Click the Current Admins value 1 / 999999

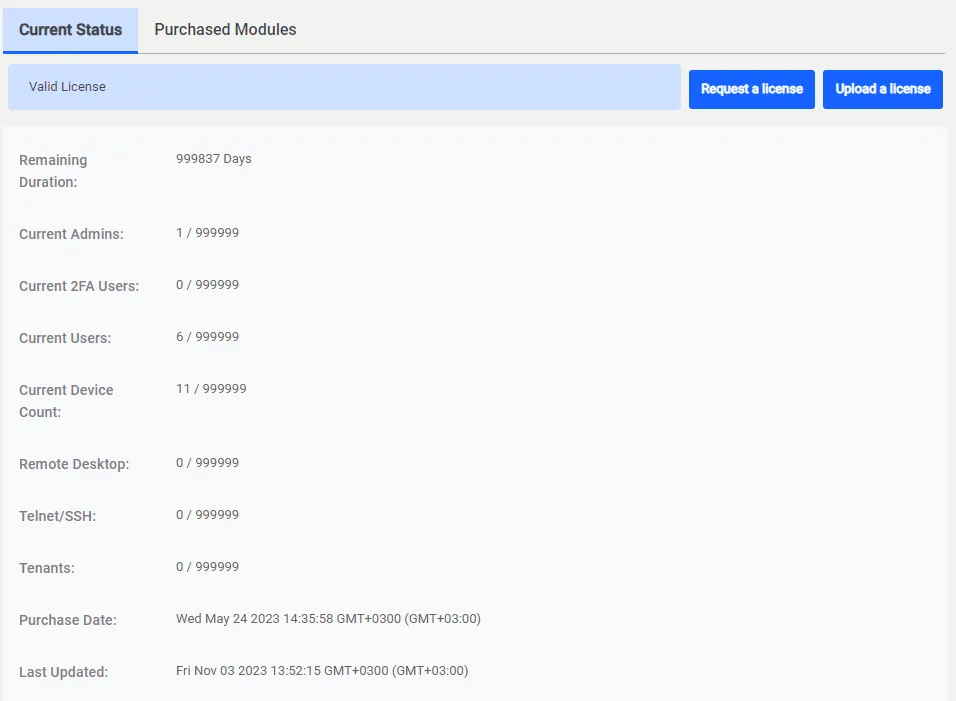tap(207, 233)
